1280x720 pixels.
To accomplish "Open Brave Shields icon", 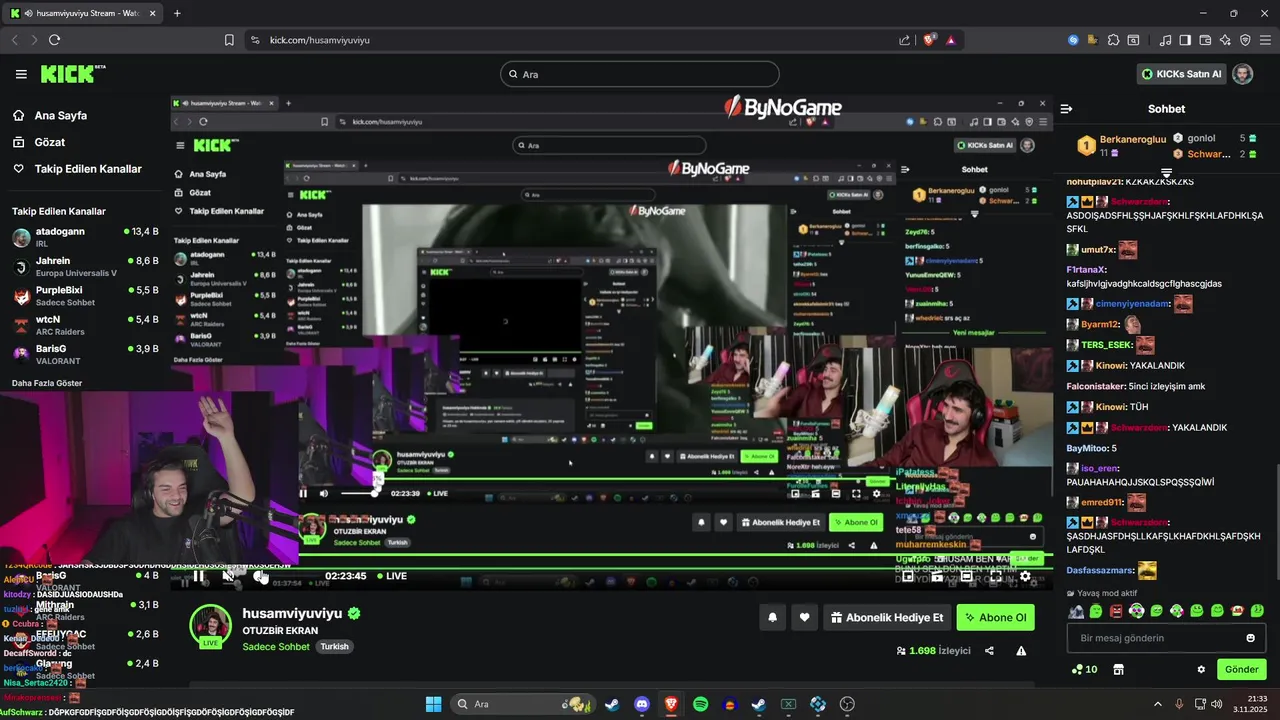I will coord(930,40).
